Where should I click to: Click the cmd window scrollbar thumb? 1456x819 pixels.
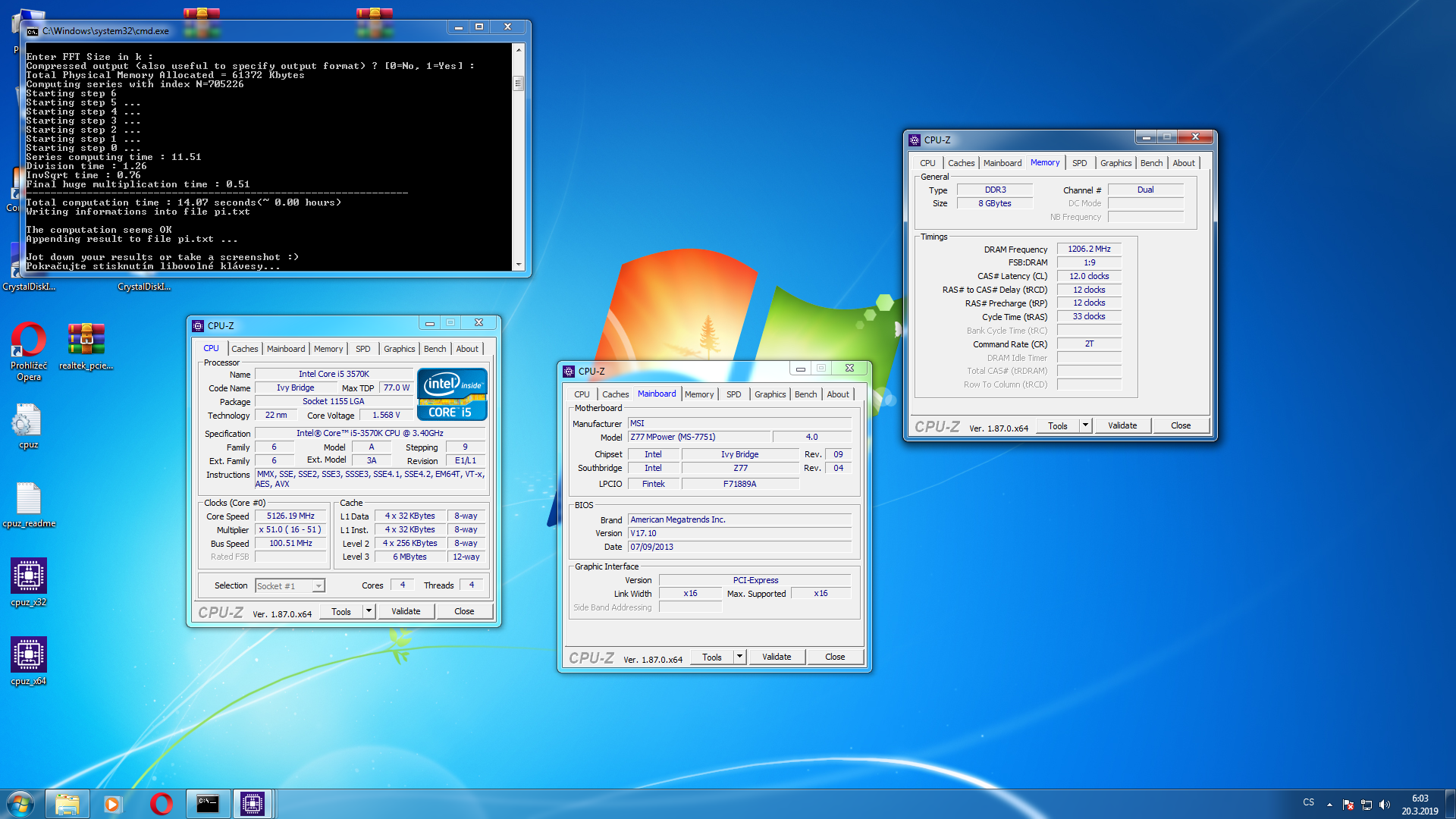(x=519, y=83)
